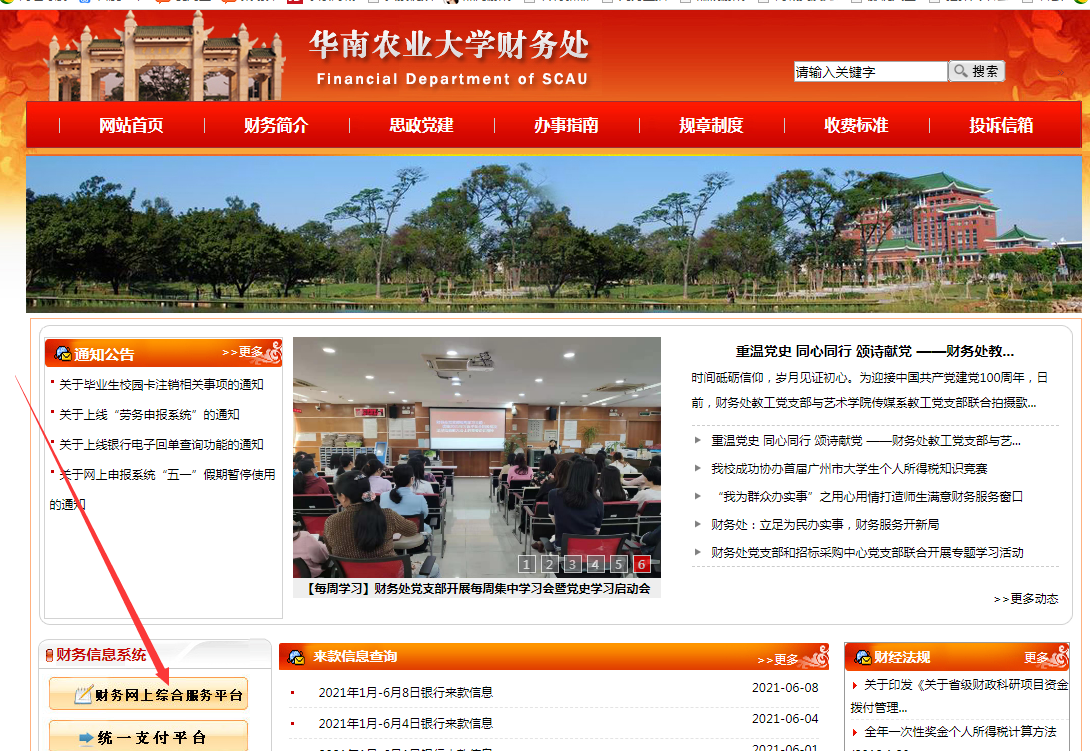Select slide 1 in the image carousel
Screen dimensions: 1090x751
click(x=527, y=564)
